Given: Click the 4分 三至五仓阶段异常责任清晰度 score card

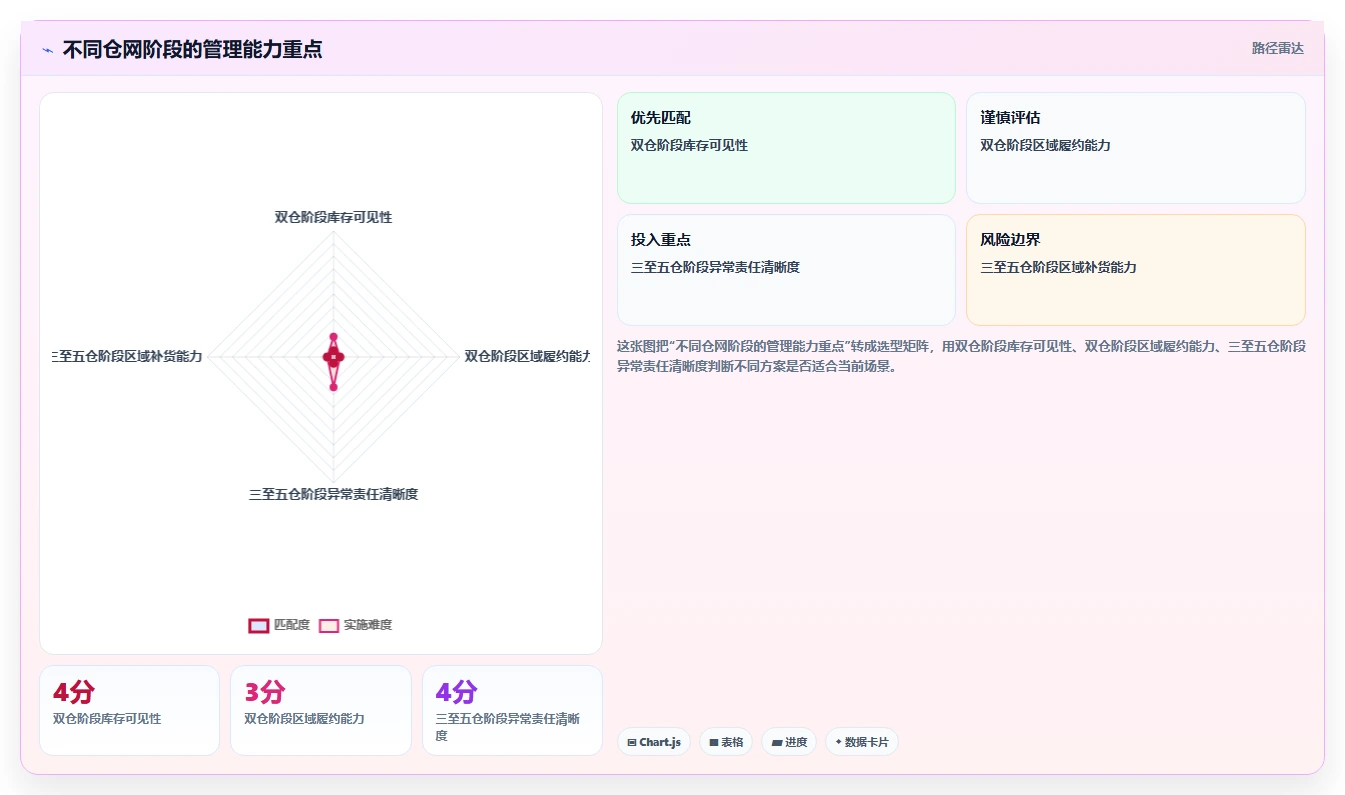Looking at the screenshot, I should tap(512, 710).
